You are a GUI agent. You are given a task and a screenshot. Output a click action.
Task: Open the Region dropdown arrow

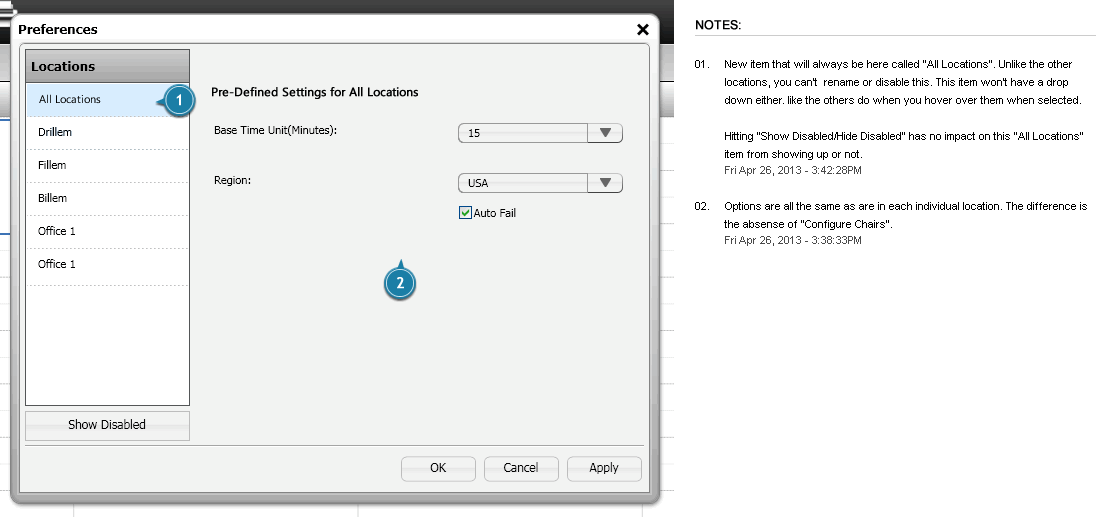pos(605,183)
